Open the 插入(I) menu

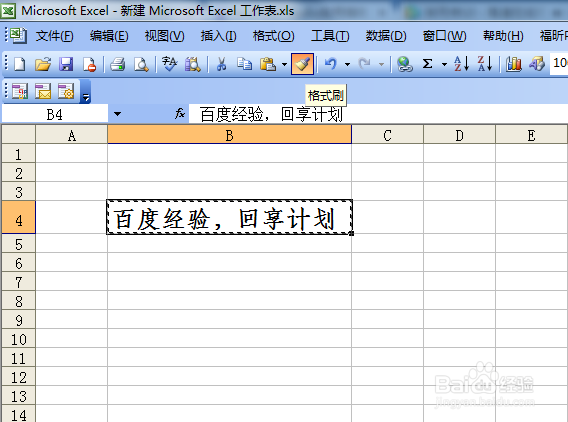click(x=218, y=36)
